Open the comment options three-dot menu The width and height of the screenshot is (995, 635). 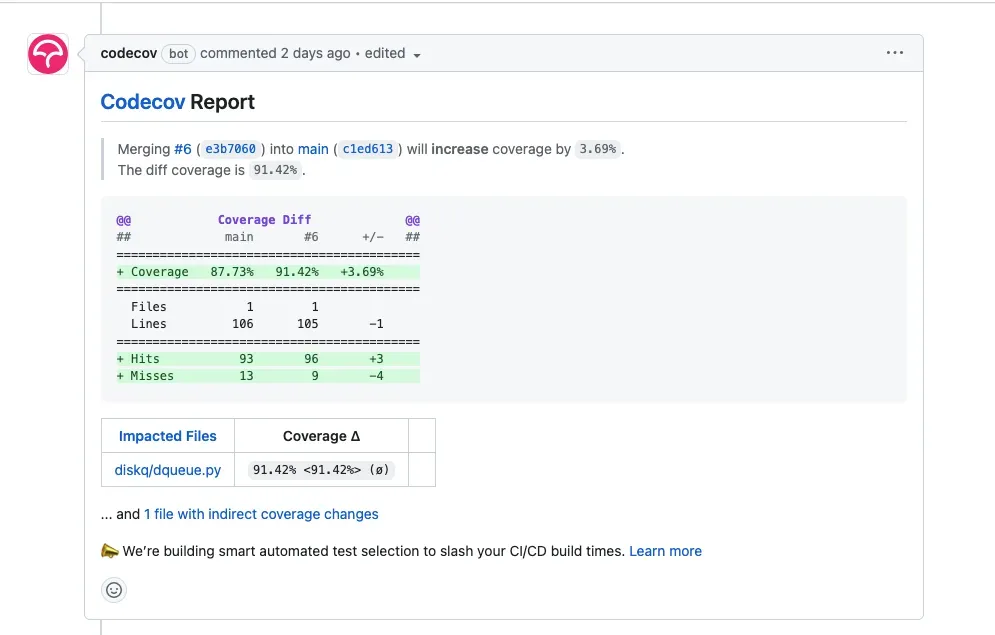895,53
